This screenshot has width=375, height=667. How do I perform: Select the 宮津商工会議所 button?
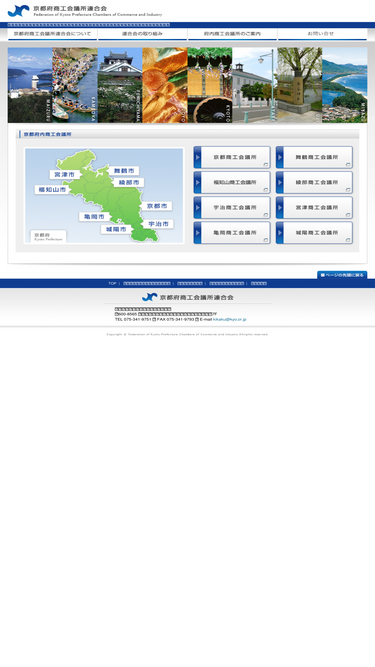[x=314, y=208]
